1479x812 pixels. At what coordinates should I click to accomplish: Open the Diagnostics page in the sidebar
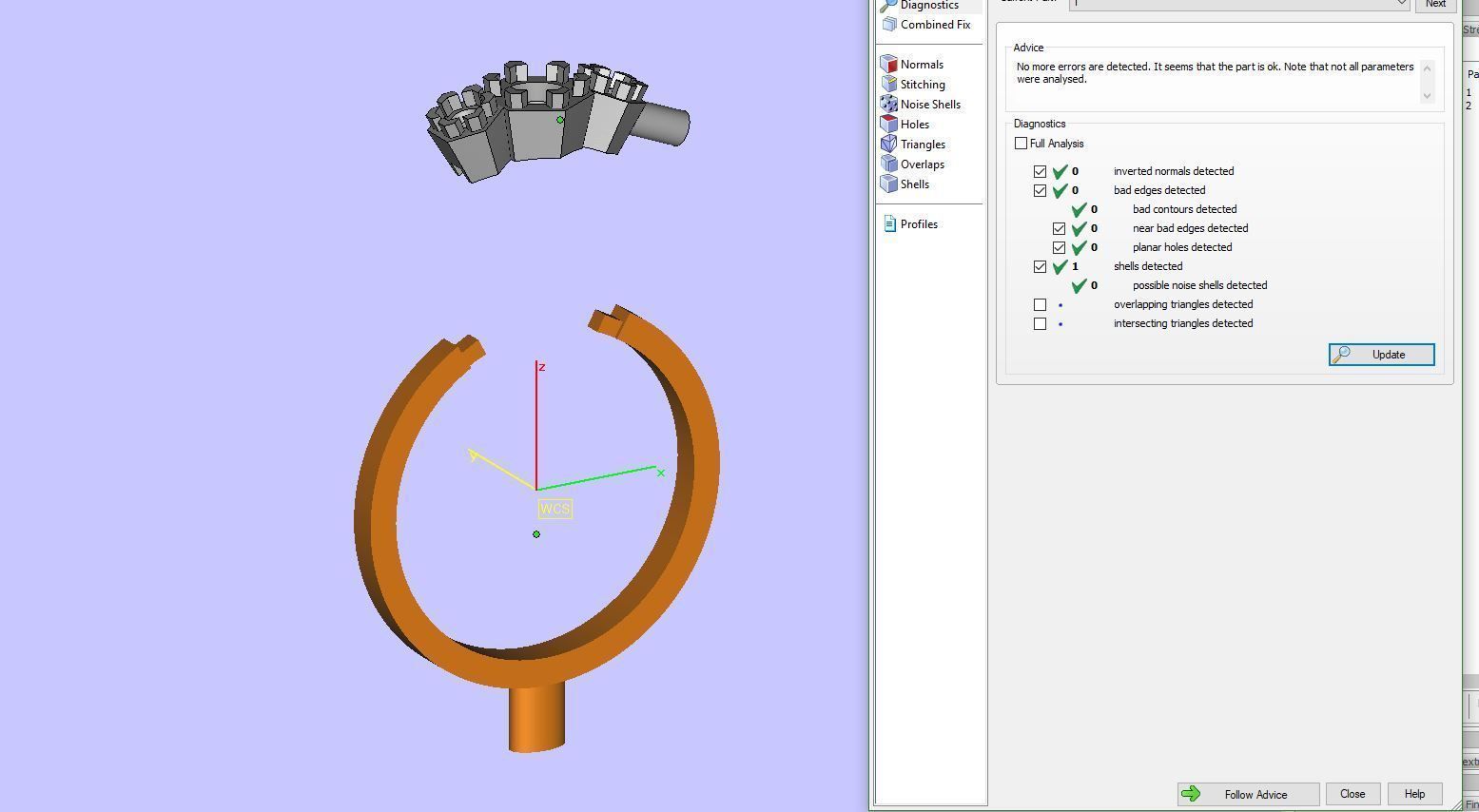click(x=930, y=5)
